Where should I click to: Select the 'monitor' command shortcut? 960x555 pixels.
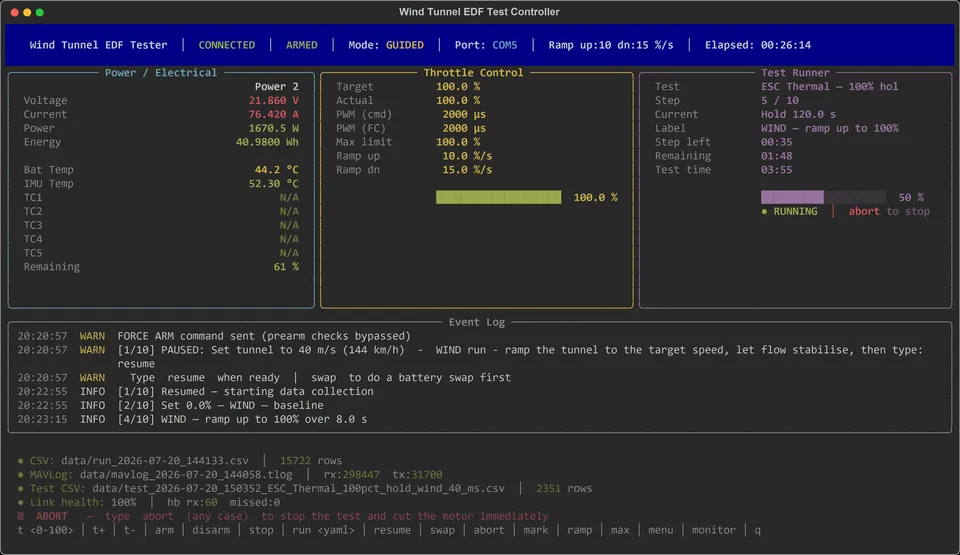pos(713,530)
